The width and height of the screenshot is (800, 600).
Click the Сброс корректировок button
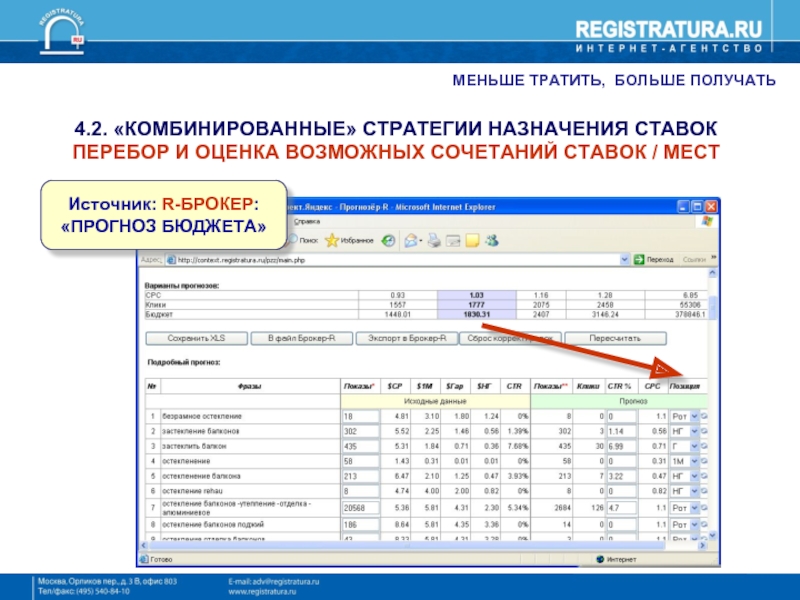click(x=511, y=338)
